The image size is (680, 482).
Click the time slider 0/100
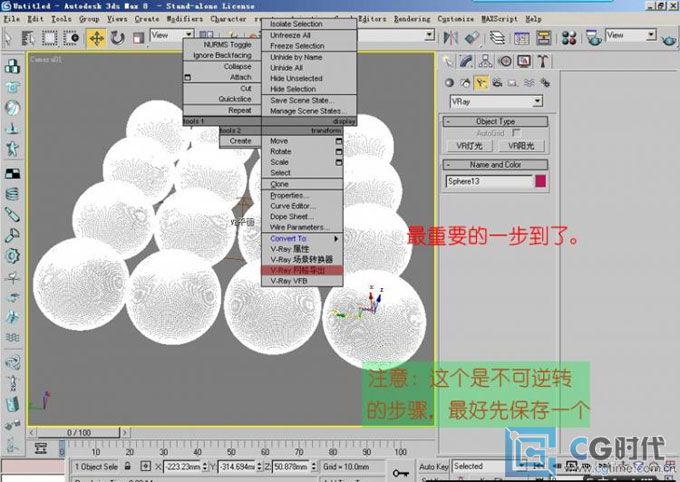pyautogui.click(x=78, y=433)
